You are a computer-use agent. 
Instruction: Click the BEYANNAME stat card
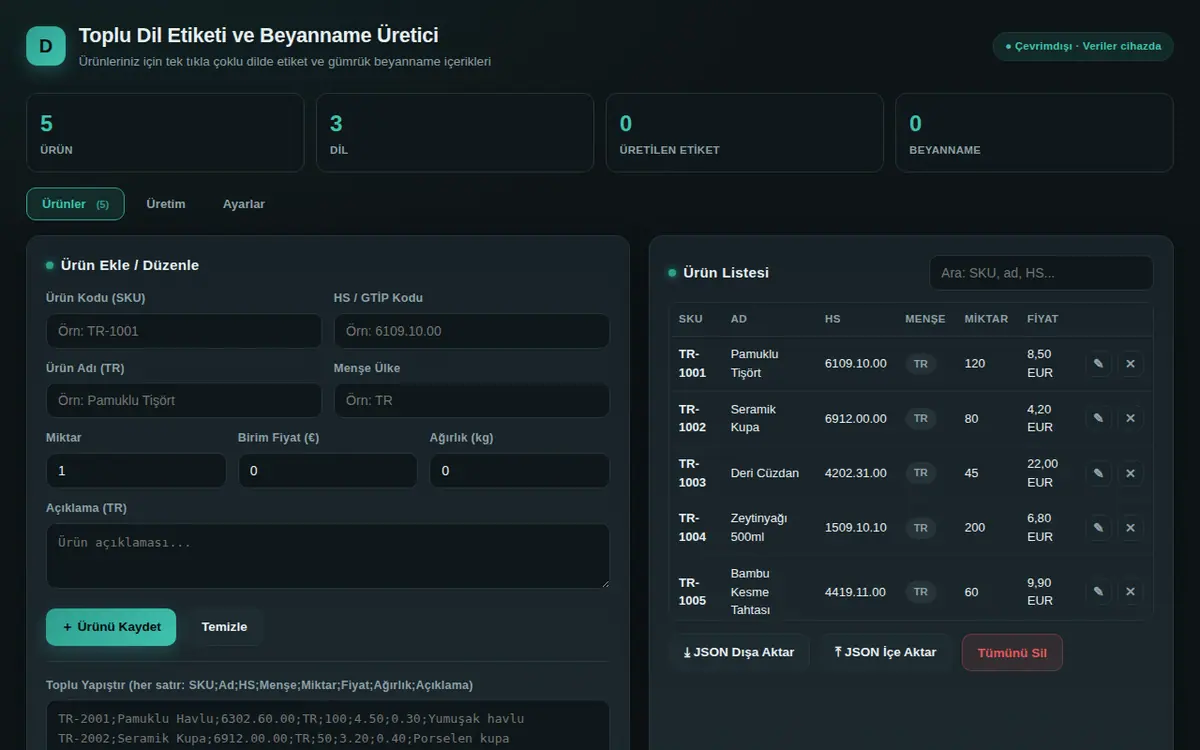[1034, 133]
